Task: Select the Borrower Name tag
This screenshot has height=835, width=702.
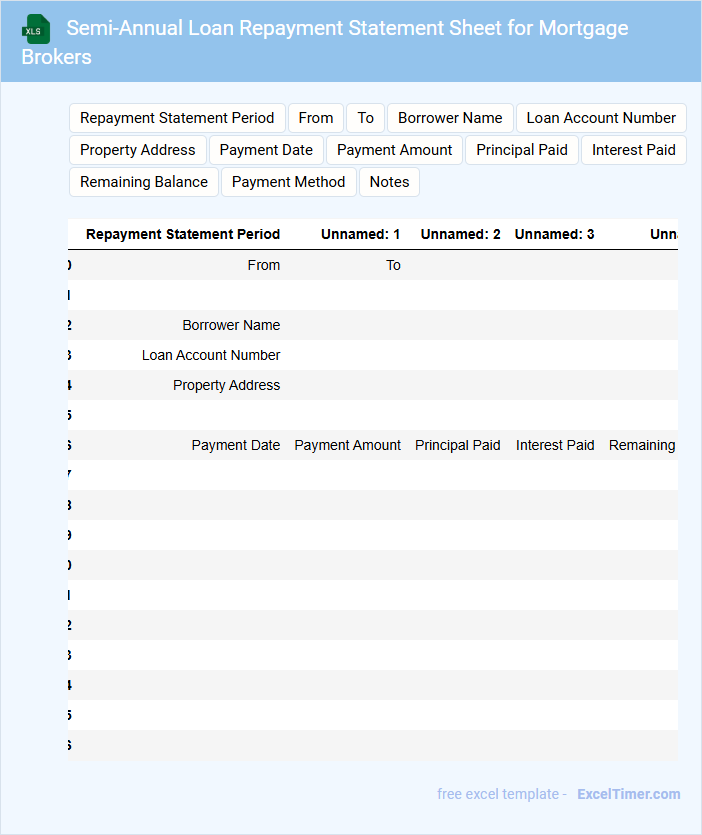Action: (x=450, y=118)
